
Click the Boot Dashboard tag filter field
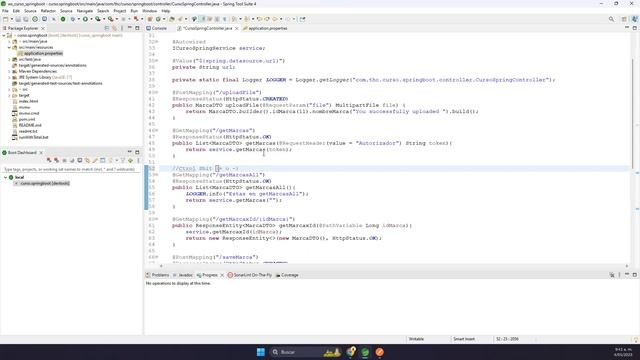(x=70, y=169)
